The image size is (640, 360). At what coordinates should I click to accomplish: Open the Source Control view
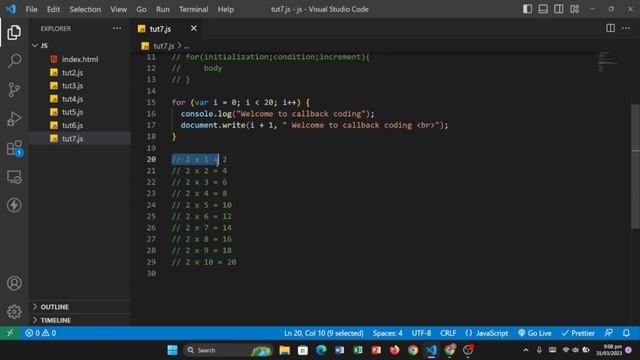click(x=14, y=89)
